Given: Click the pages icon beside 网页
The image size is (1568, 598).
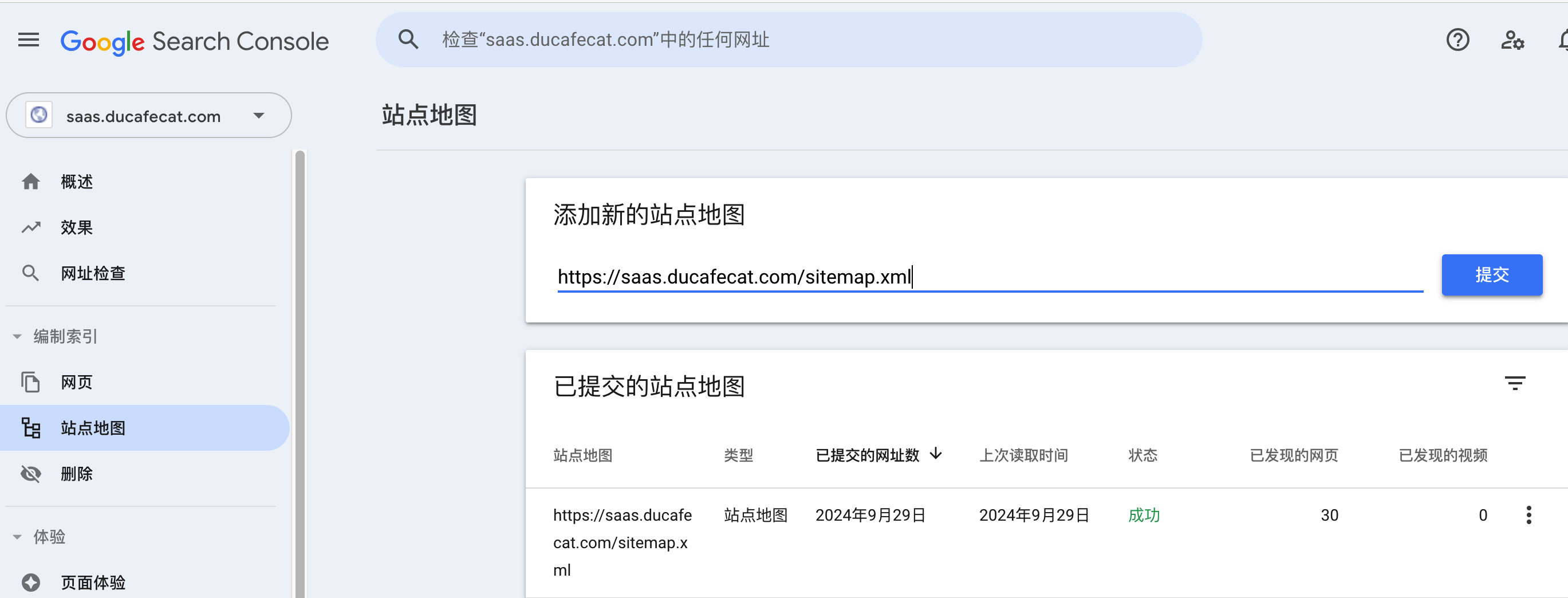Looking at the screenshot, I should tap(31, 382).
